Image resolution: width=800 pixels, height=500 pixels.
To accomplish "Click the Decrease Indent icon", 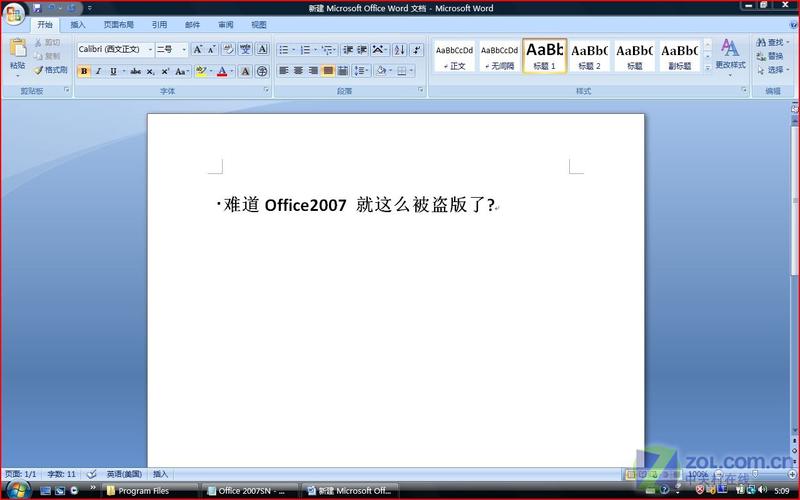I will click(x=348, y=49).
